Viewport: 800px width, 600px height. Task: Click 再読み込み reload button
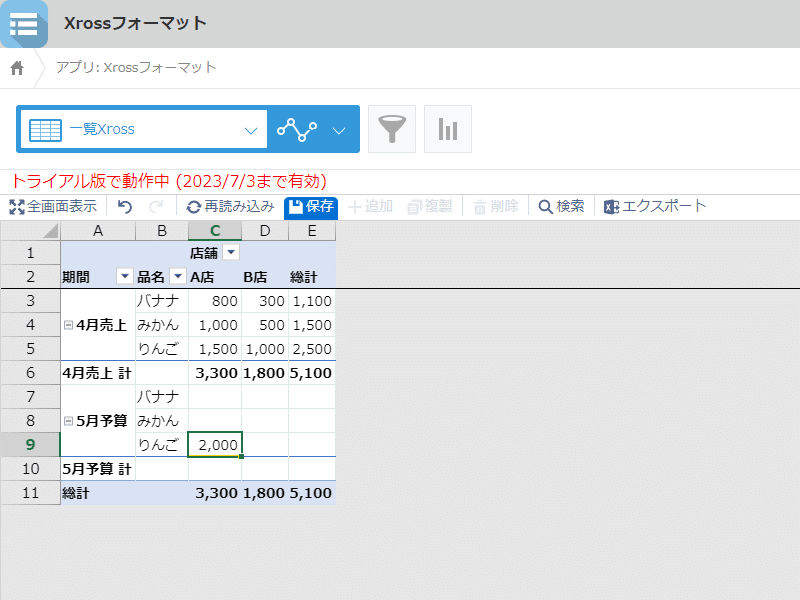[230, 207]
